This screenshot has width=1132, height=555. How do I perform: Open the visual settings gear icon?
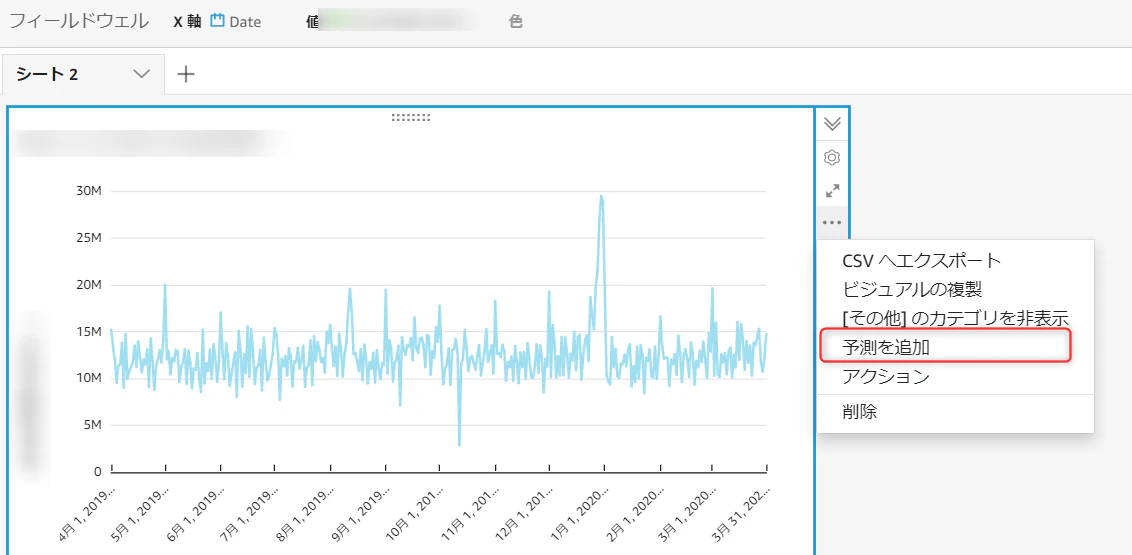[832, 157]
